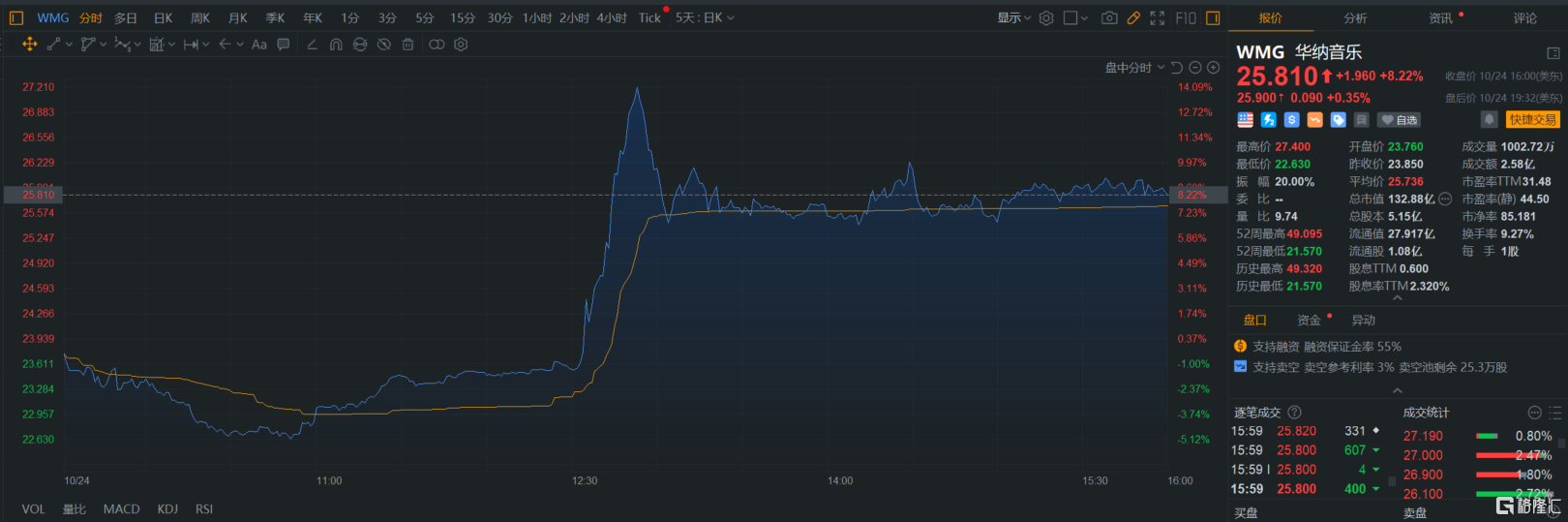The height and width of the screenshot is (522, 1568).
Task: Choose the price range measure tool
Action: (x=191, y=45)
